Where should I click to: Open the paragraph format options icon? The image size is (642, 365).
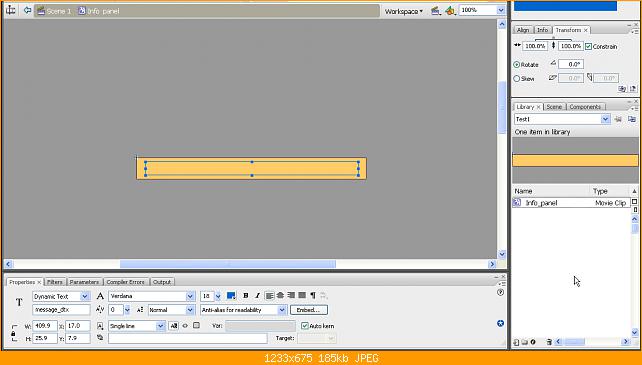tap(313, 295)
